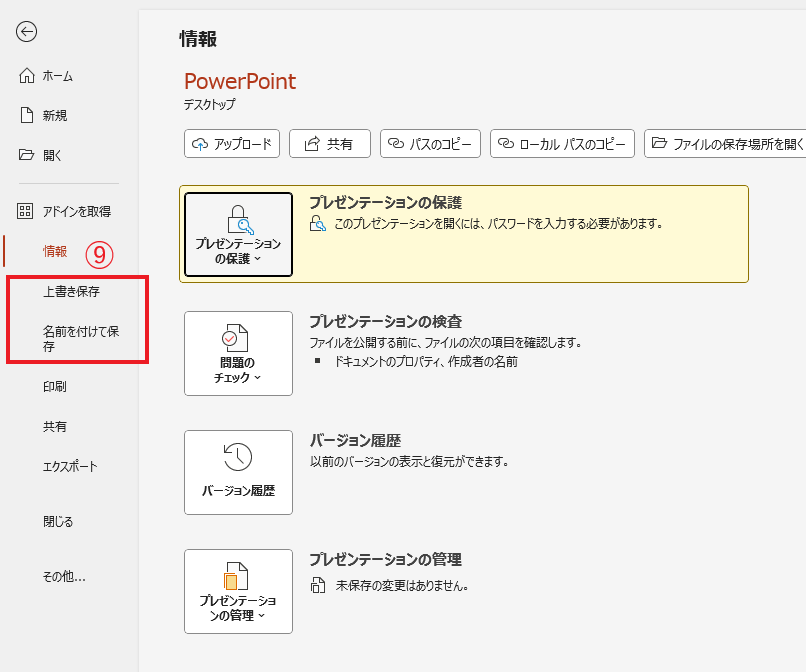The width and height of the screenshot is (806, 672).
Task: Open アドインを取得
Action: pos(64,211)
